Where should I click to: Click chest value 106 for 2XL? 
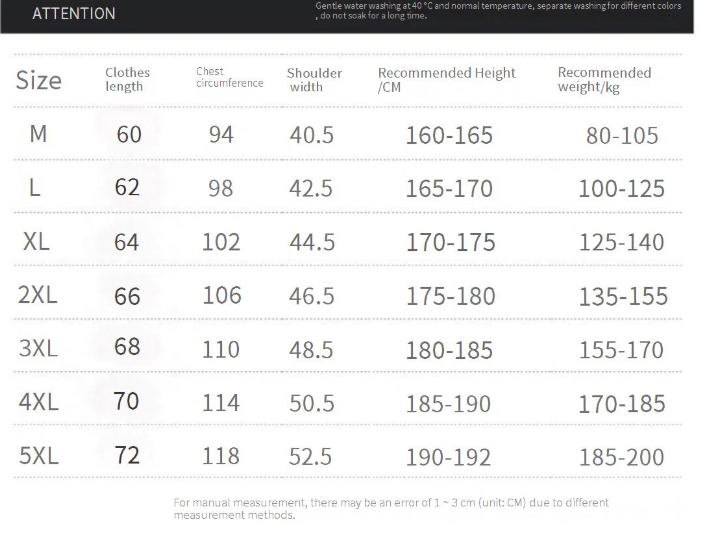[x=222, y=295]
